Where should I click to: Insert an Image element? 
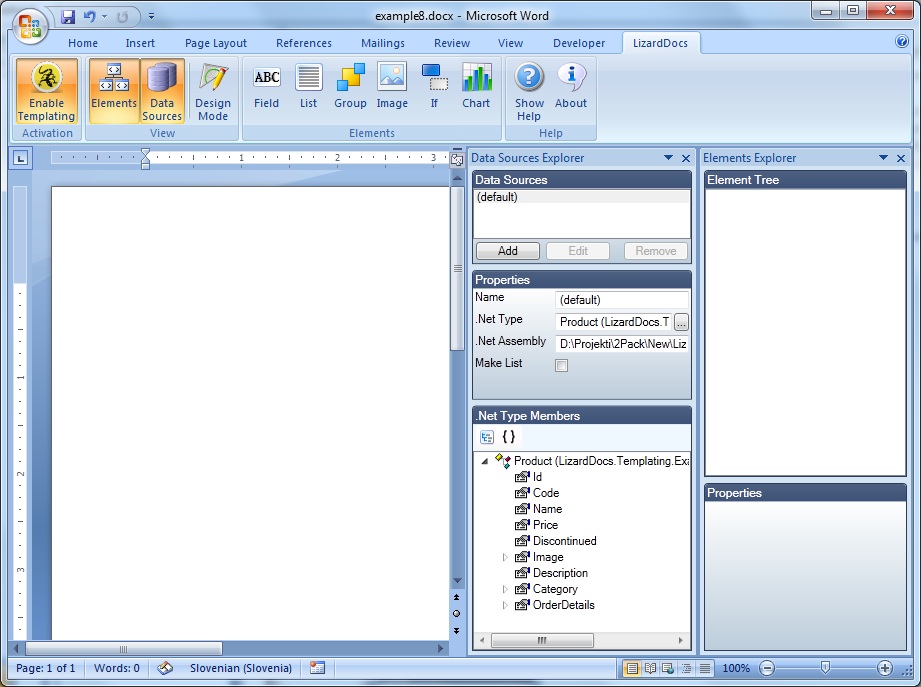[392, 88]
